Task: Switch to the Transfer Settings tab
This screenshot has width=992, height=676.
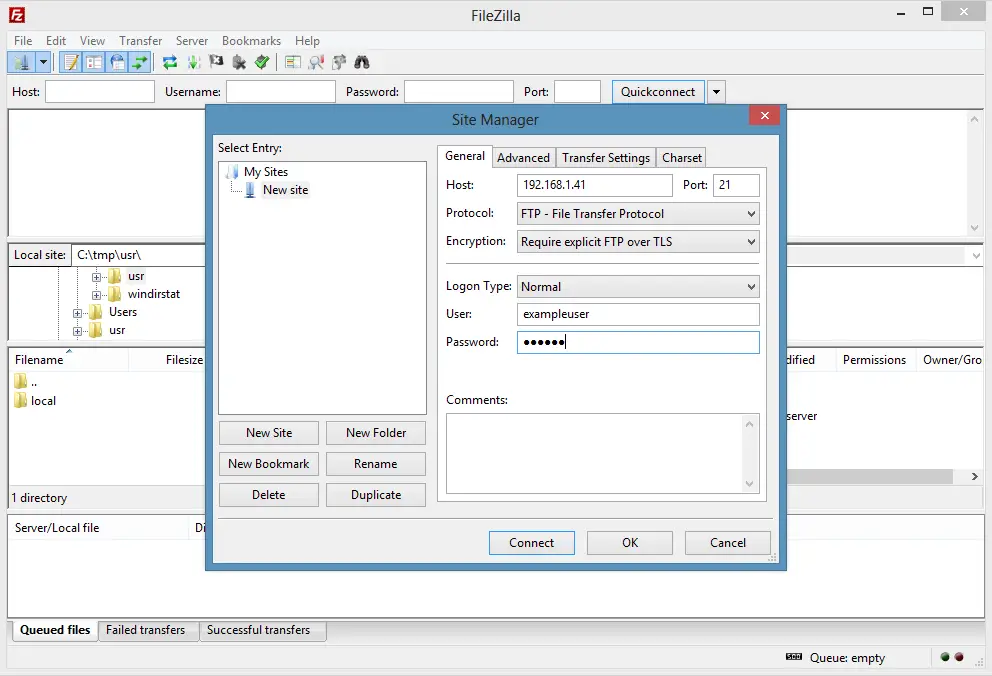Action: [x=605, y=157]
